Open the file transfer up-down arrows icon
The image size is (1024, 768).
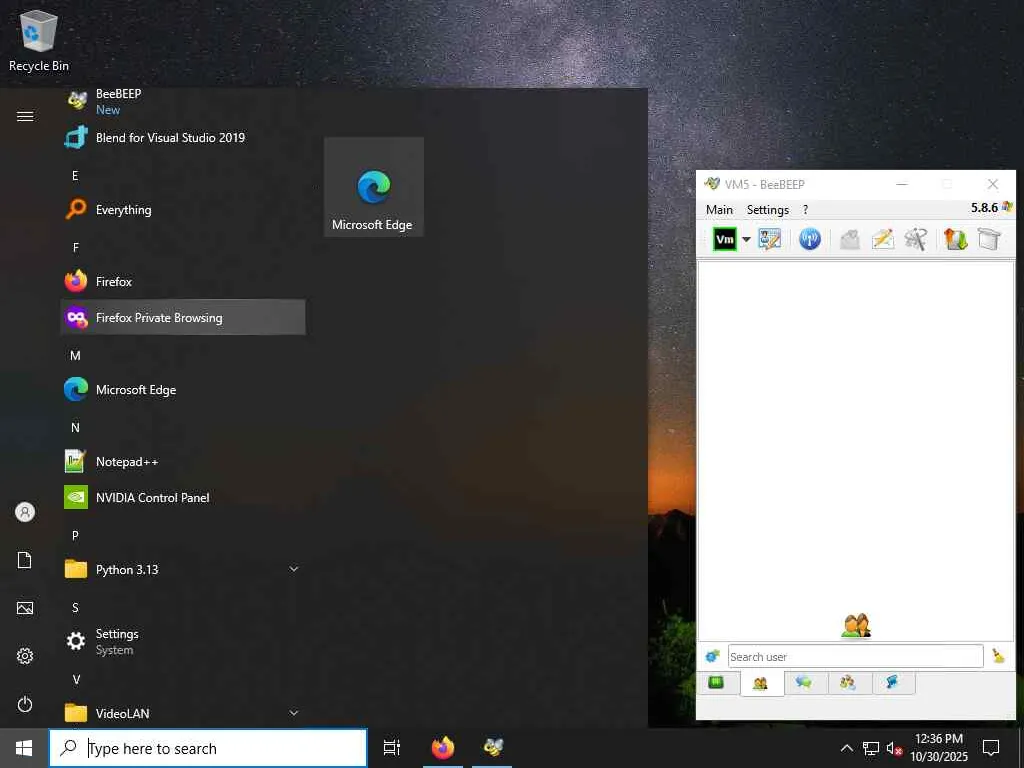[x=955, y=239]
